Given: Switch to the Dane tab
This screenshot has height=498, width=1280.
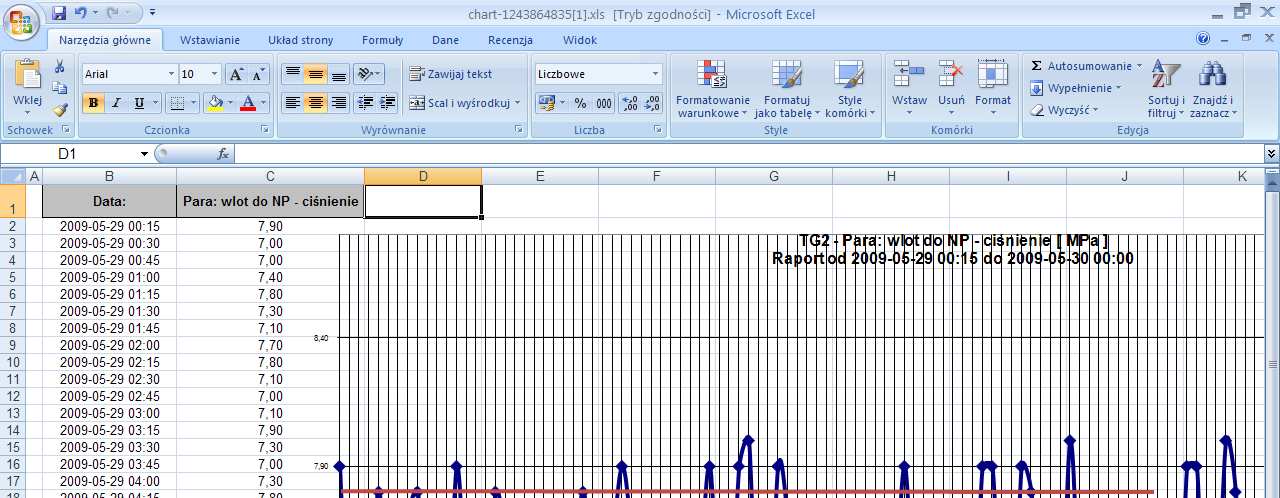Looking at the screenshot, I should pos(446,40).
